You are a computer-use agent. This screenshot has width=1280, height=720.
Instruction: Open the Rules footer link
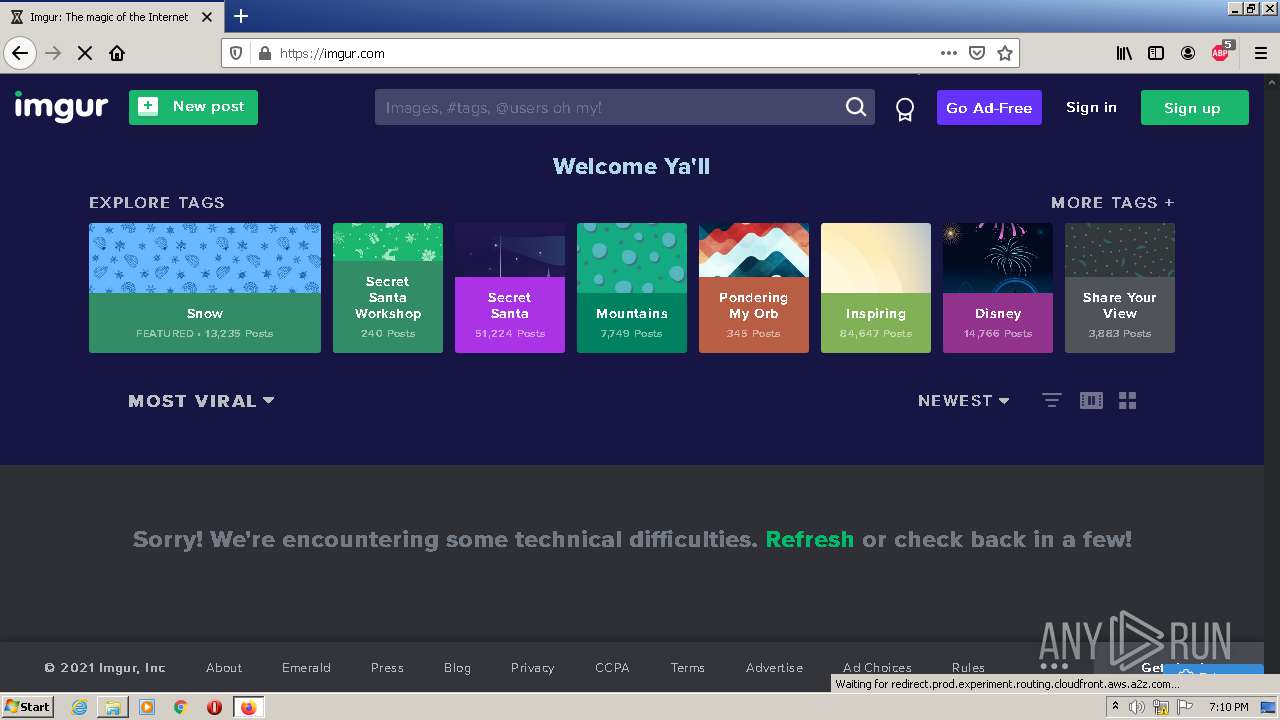tap(968, 667)
